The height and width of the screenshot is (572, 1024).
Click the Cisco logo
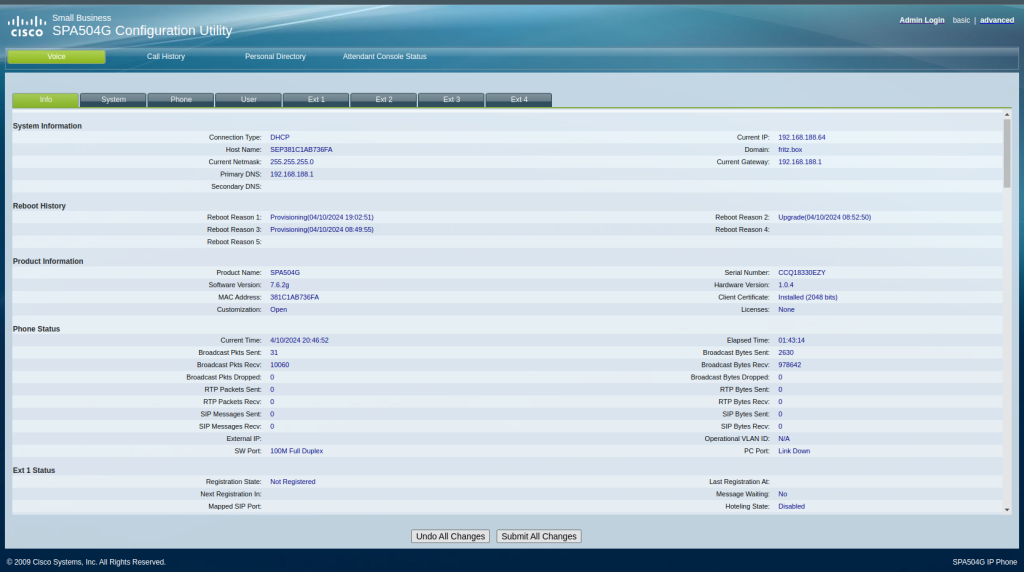(x=26, y=26)
